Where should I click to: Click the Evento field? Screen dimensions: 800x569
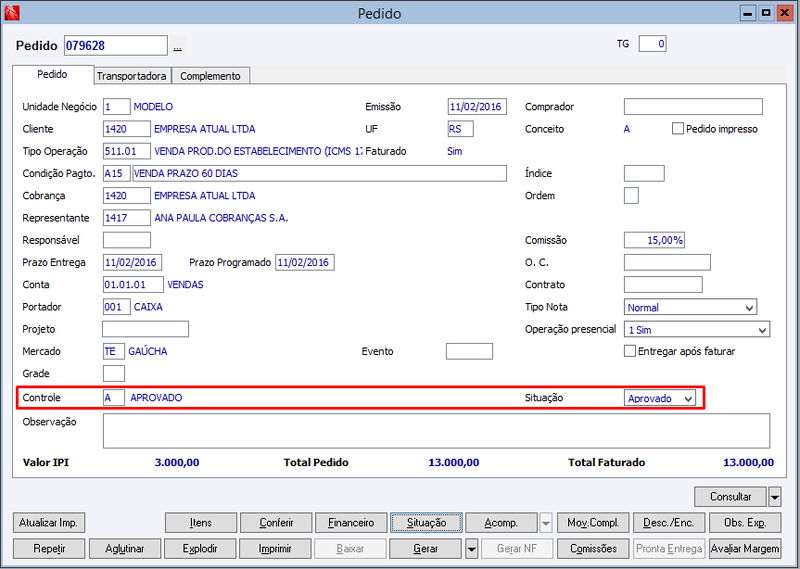(x=469, y=351)
